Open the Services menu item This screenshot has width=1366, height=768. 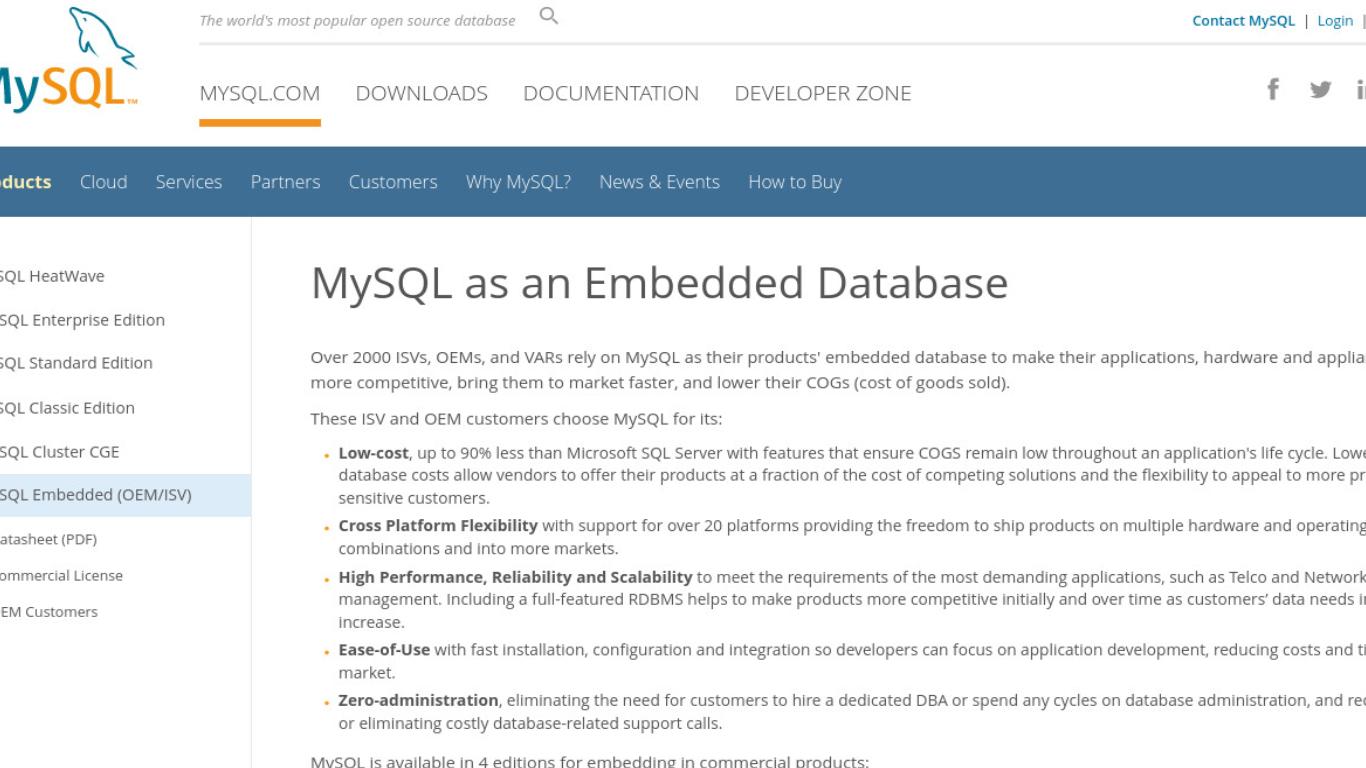(189, 182)
